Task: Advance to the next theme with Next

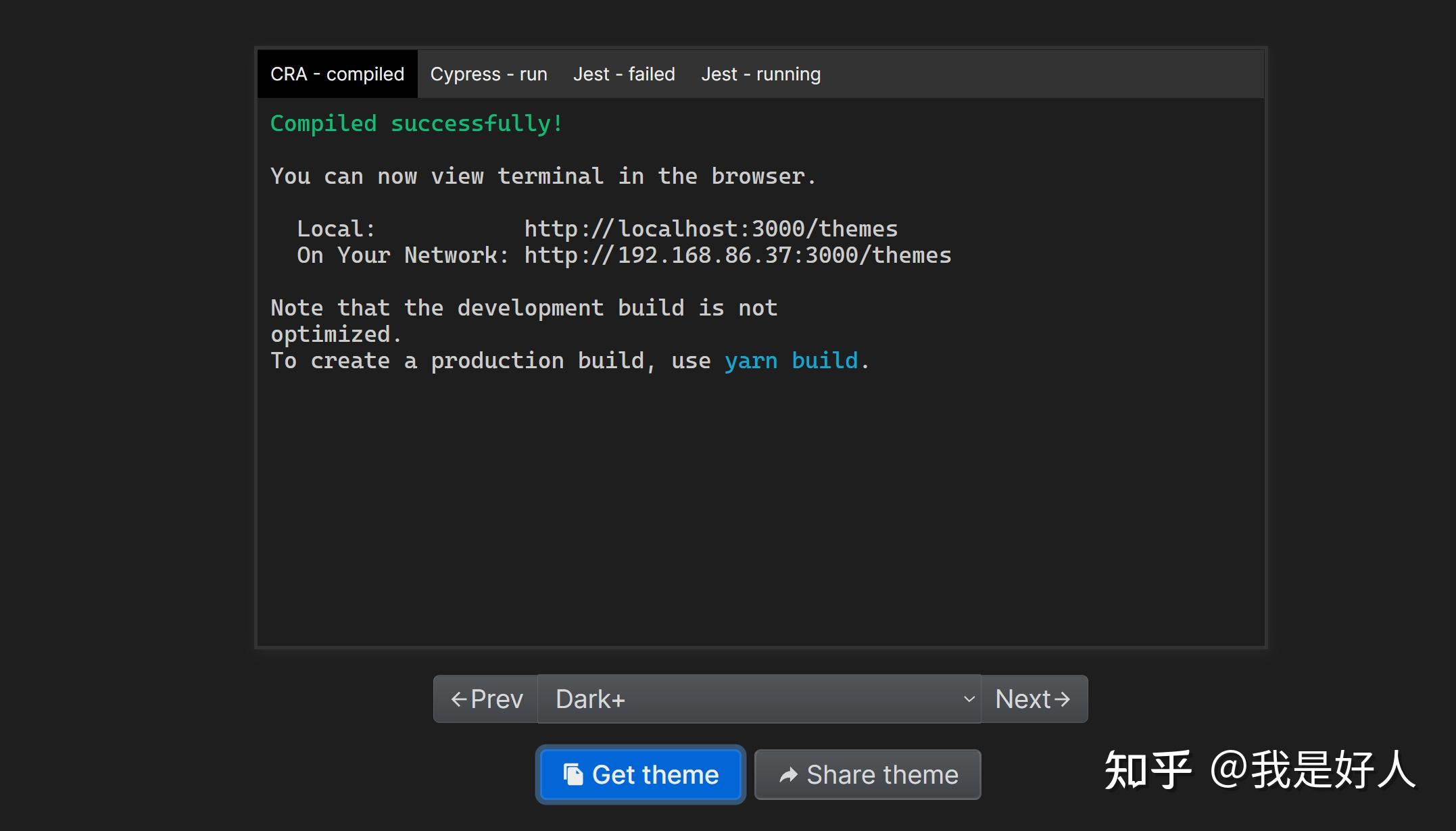Action: 1034,699
